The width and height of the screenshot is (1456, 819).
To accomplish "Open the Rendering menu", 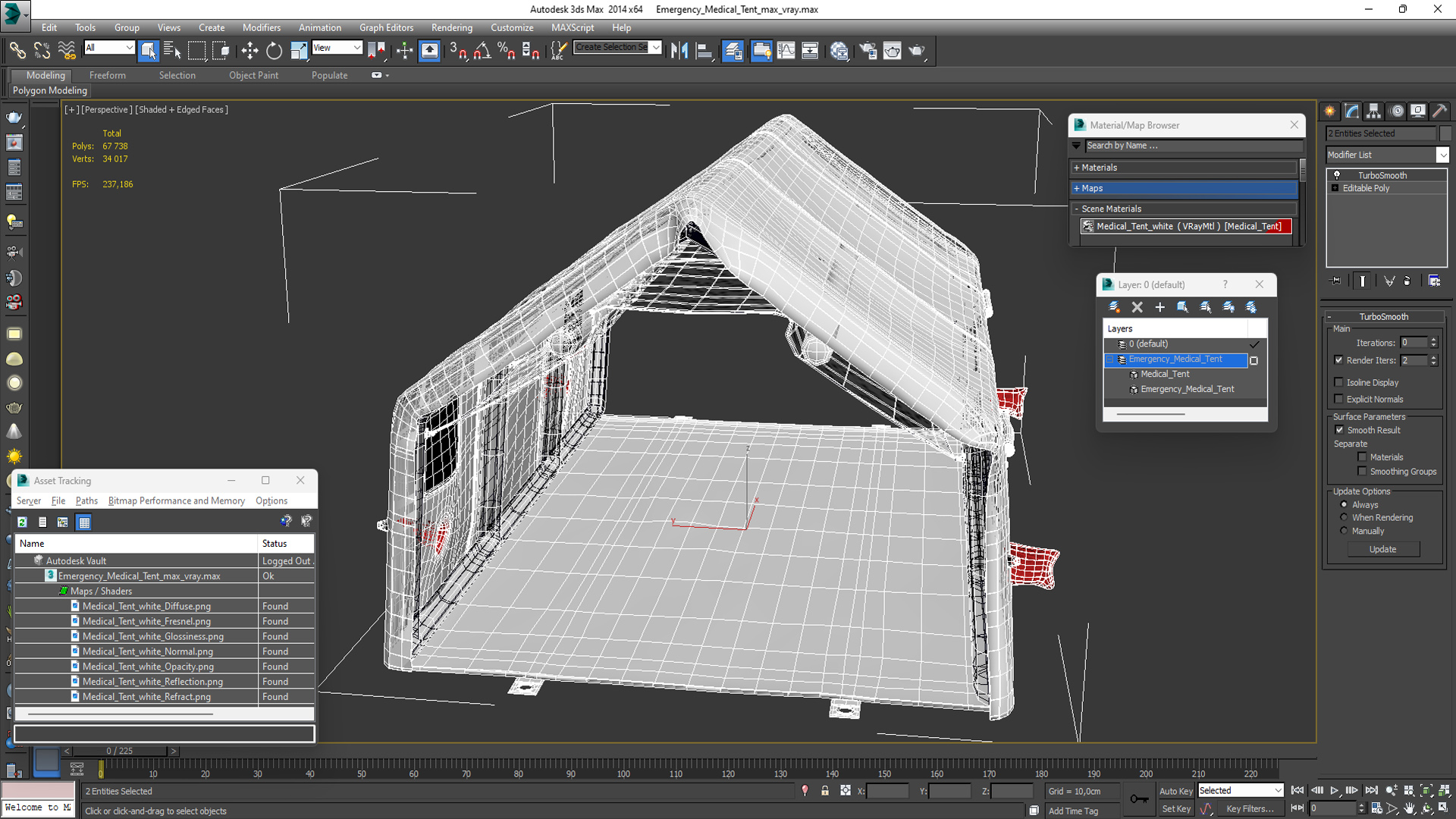I will (451, 27).
